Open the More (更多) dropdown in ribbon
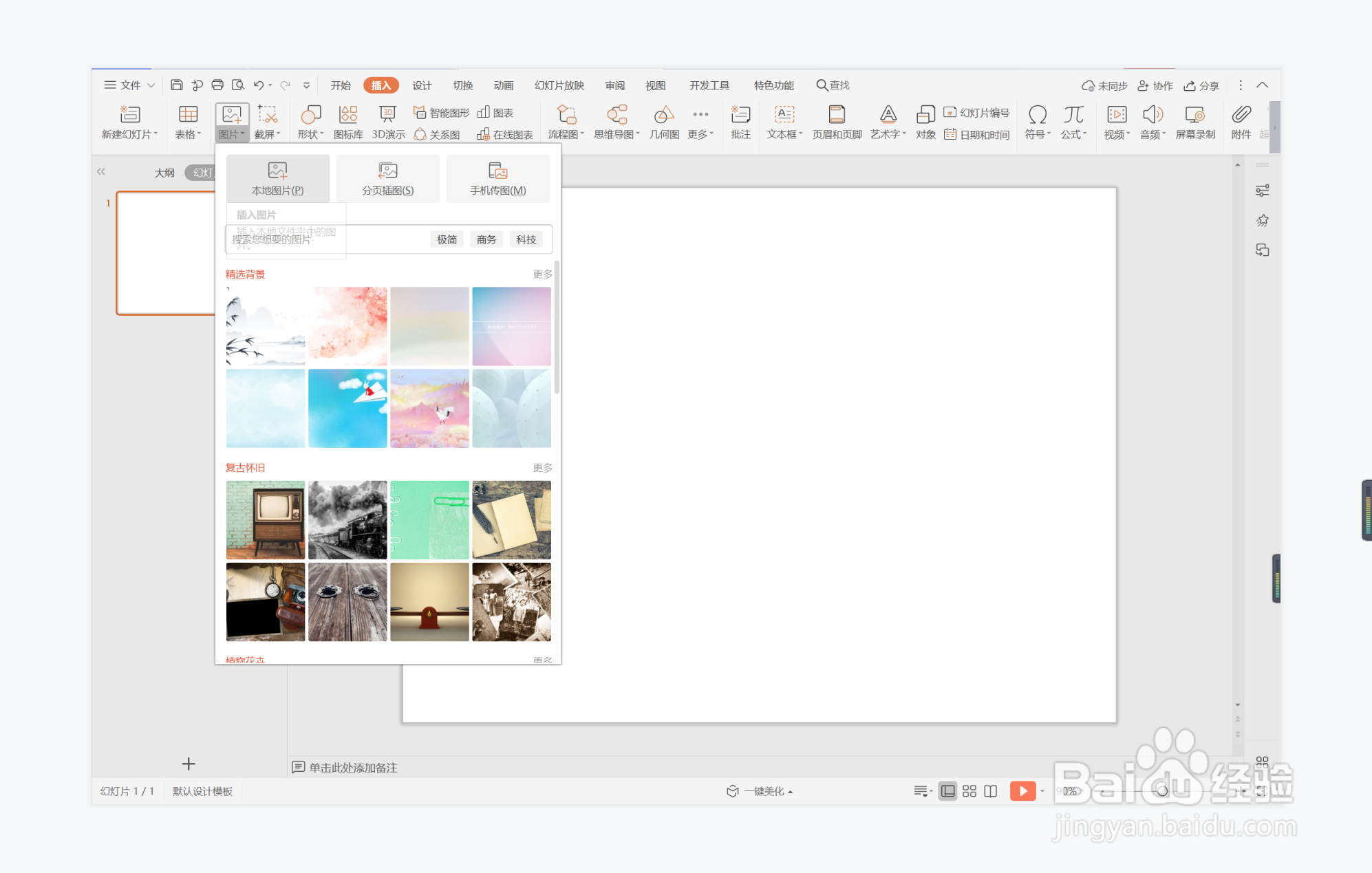The image size is (1372, 873). pyautogui.click(x=700, y=122)
